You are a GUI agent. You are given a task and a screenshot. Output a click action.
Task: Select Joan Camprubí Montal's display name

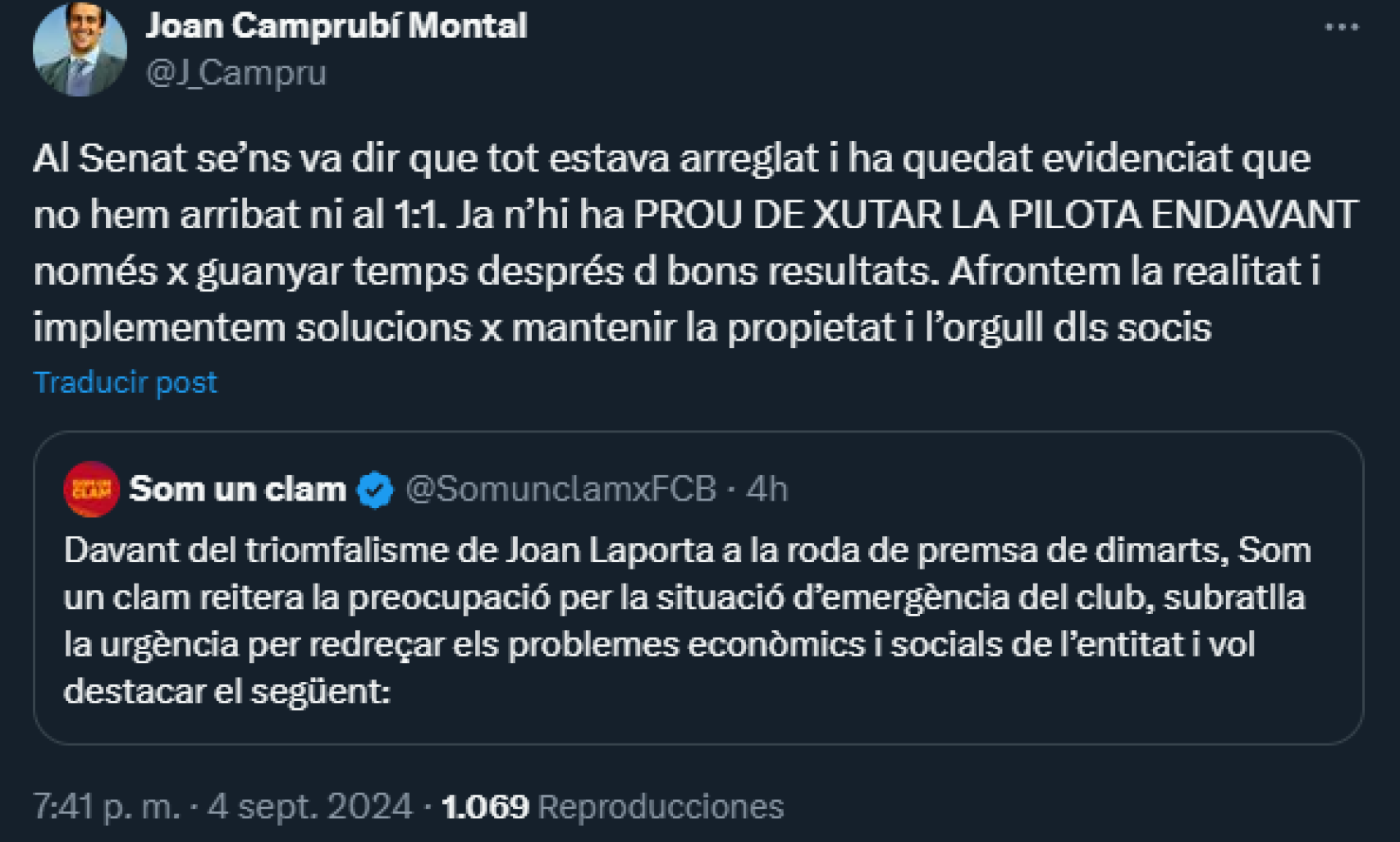click(336, 25)
